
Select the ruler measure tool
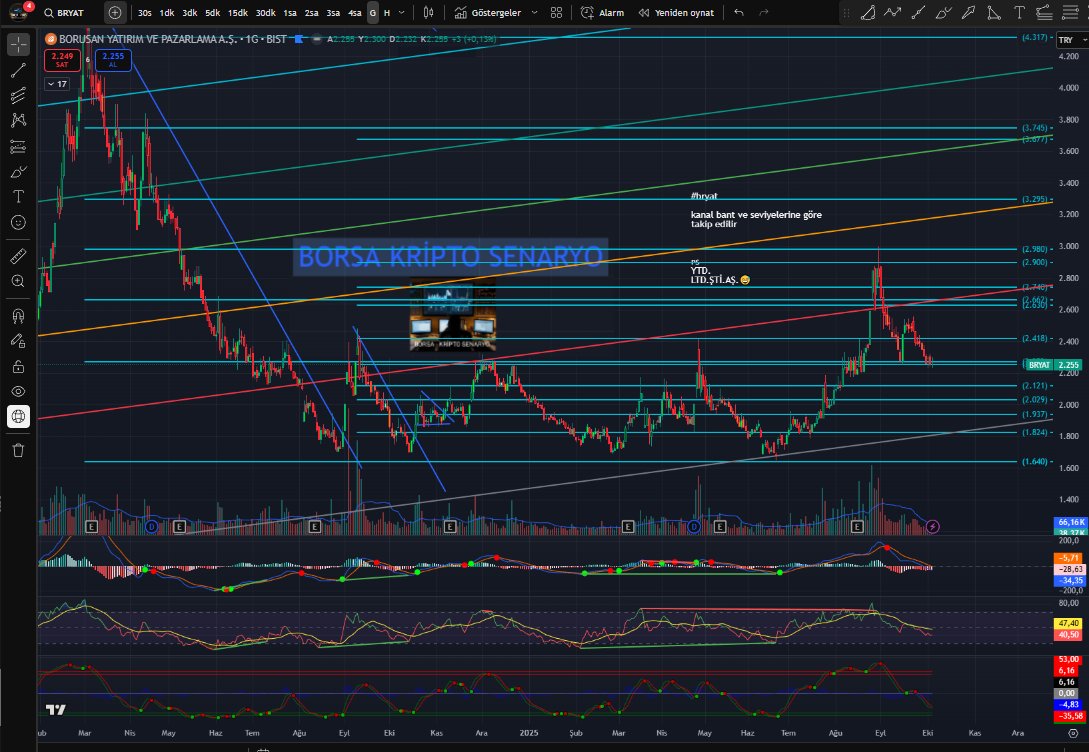18,256
